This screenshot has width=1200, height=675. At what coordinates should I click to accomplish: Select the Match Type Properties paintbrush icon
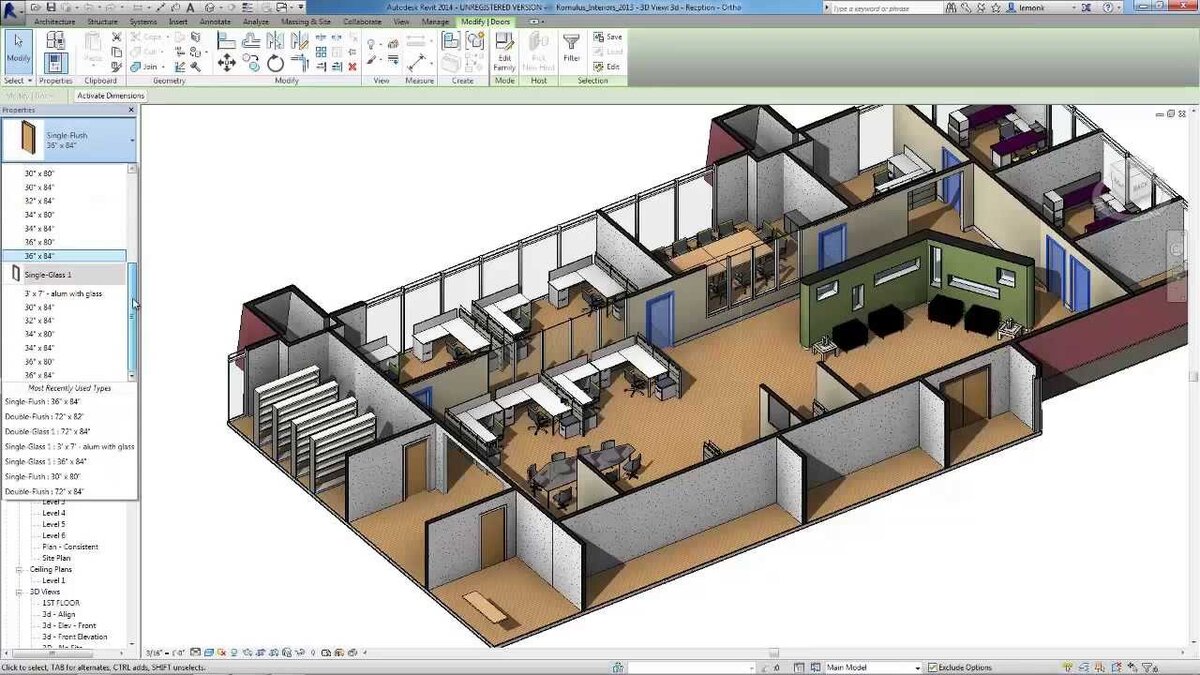click(117, 65)
